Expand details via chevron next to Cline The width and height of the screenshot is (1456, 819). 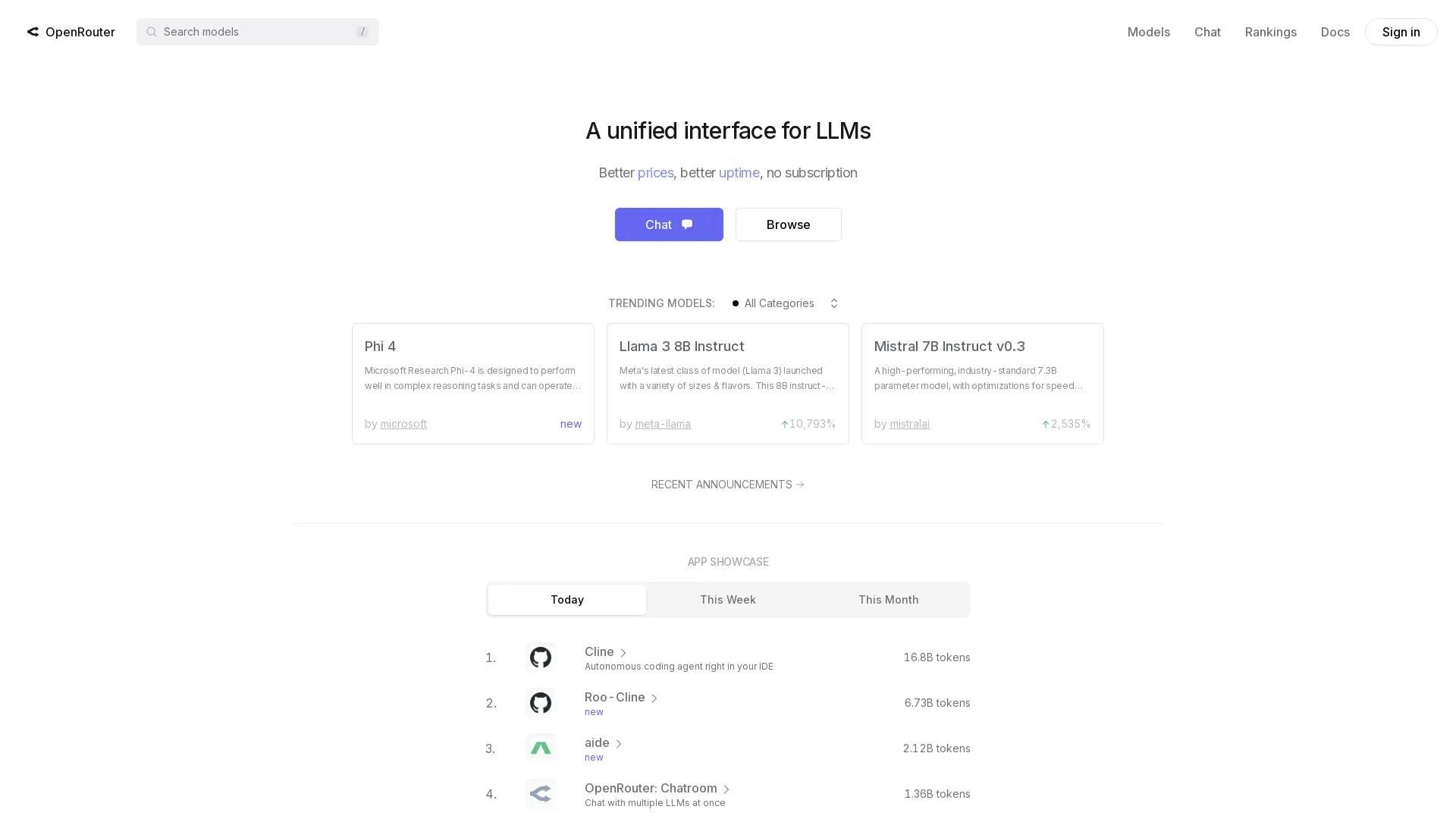point(623,652)
